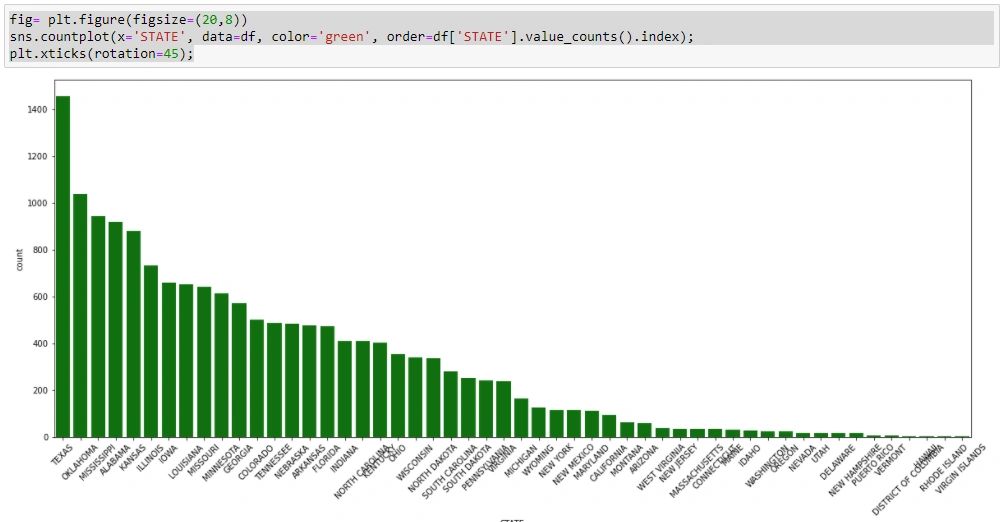
Task: Click the 1400 y-axis tick label
Action: click(x=37, y=110)
